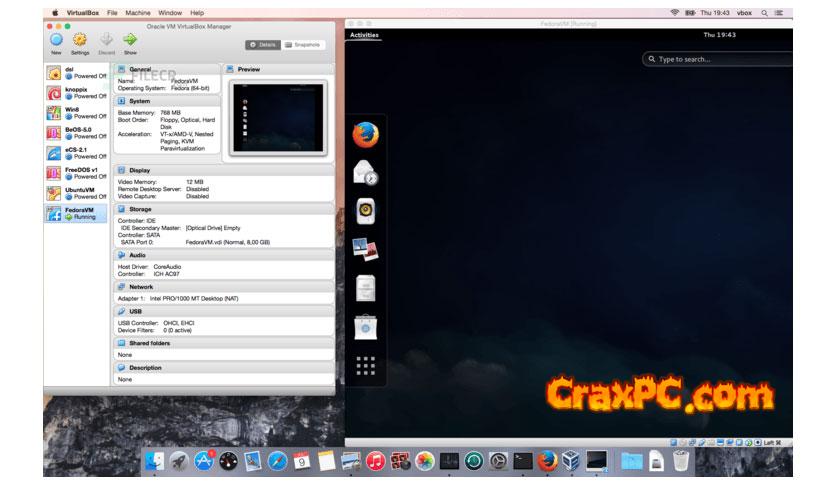This screenshot has width=836, height=484.
Task: Collapse the System section header
Action: [139, 101]
